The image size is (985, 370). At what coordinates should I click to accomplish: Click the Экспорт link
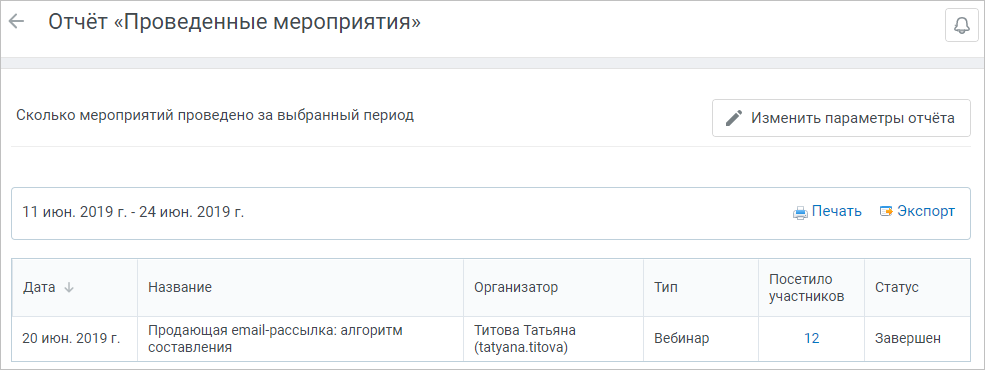click(926, 211)
